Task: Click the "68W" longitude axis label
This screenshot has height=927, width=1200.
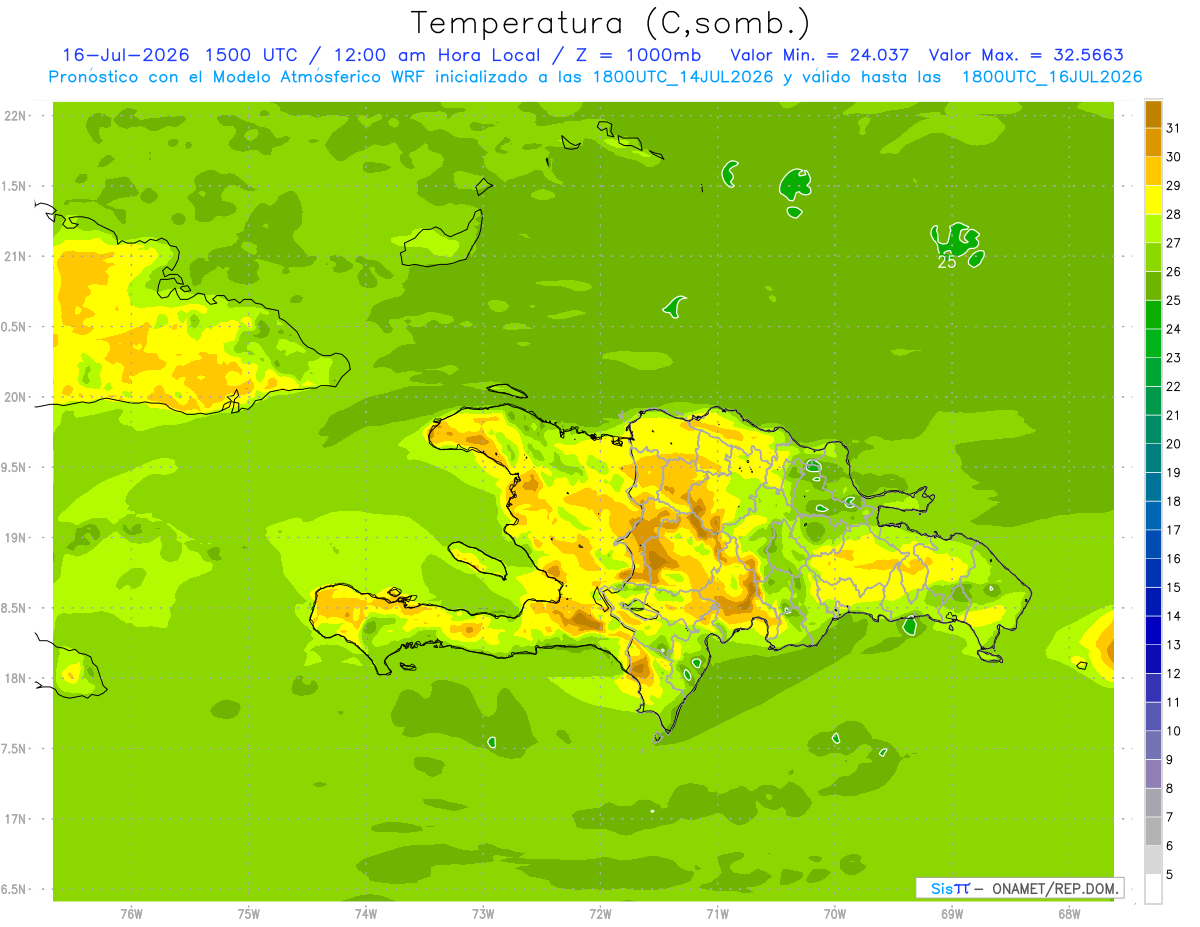Action: click(1069, 914)
